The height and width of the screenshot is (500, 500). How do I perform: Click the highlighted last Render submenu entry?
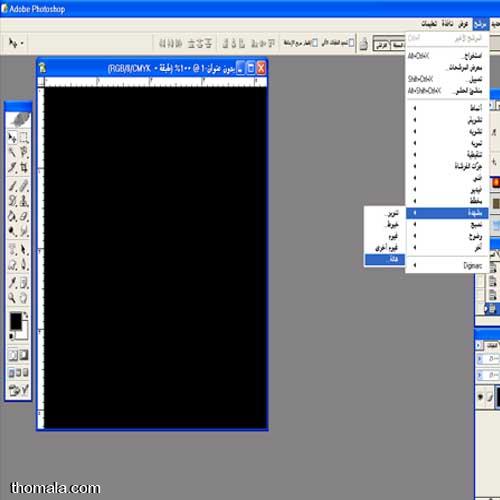[385, 259]
